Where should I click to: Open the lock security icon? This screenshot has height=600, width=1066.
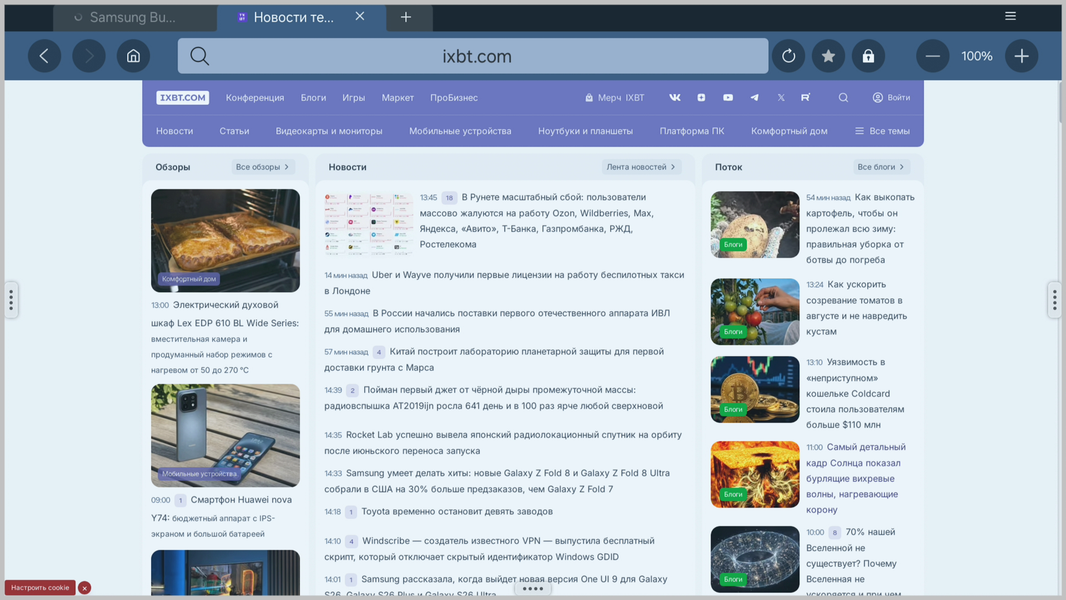click(868, 56)
